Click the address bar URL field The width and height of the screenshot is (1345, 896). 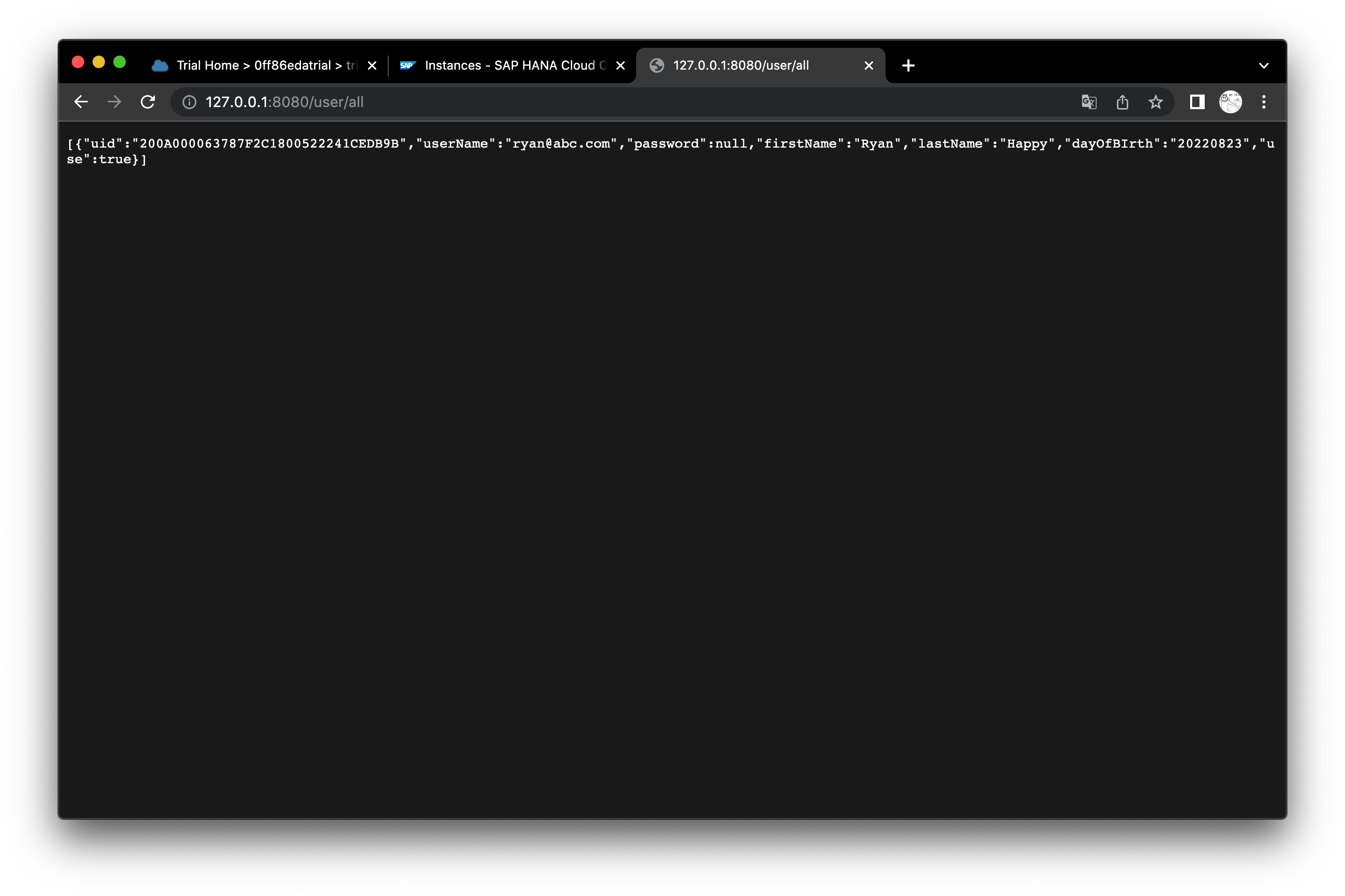pos(571,102)
